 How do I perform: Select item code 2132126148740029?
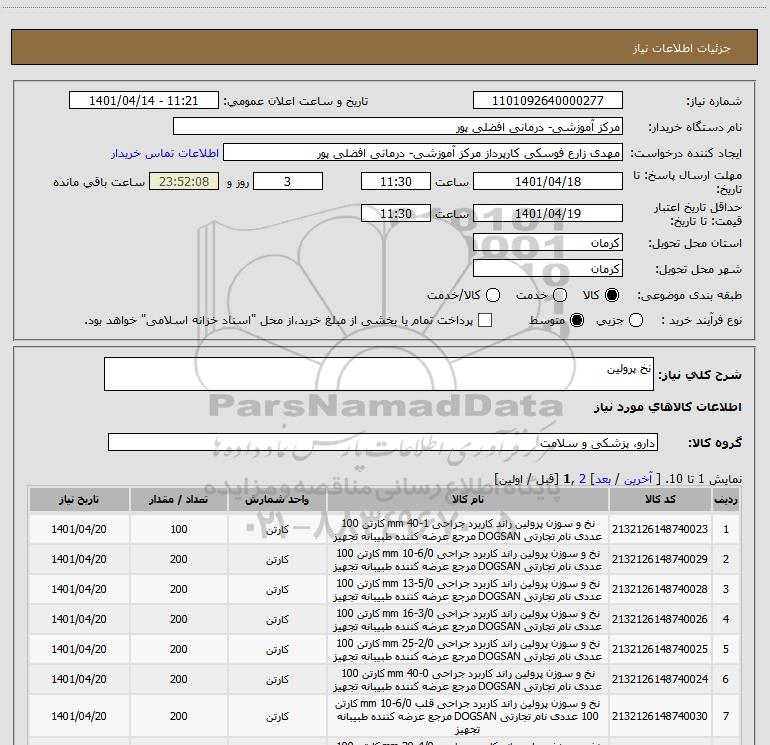tap(660, 559)
